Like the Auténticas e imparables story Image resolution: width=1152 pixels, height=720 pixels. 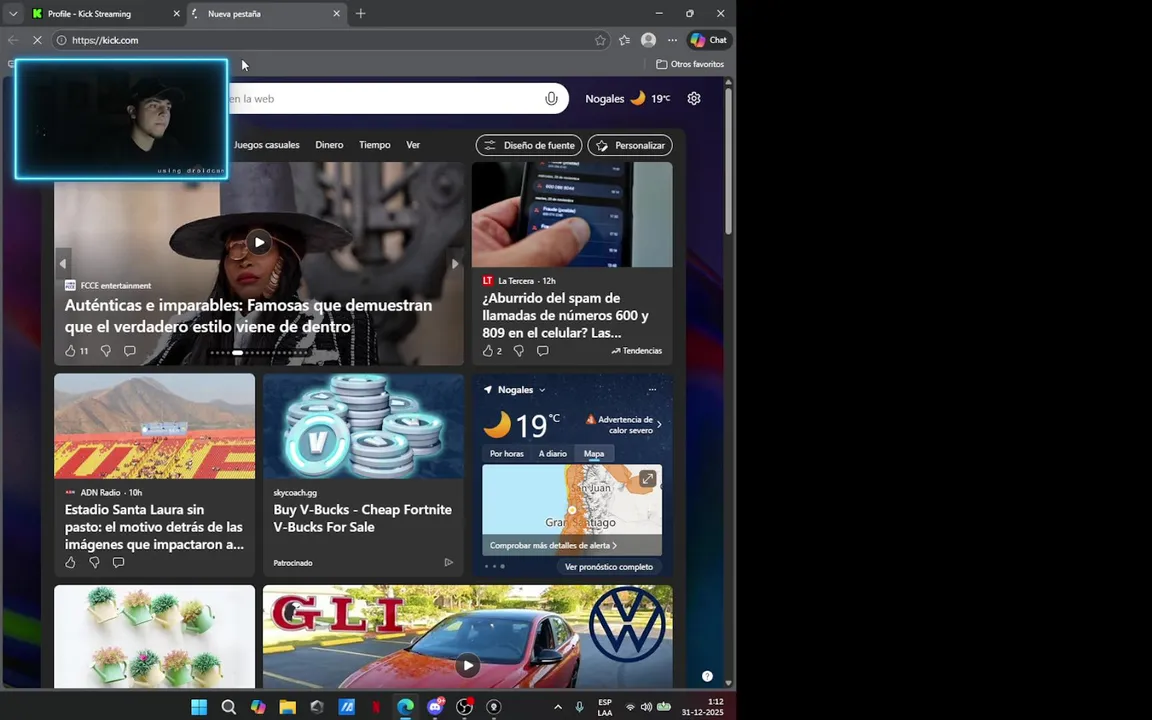pyautogui.click(x=71, y=350)
